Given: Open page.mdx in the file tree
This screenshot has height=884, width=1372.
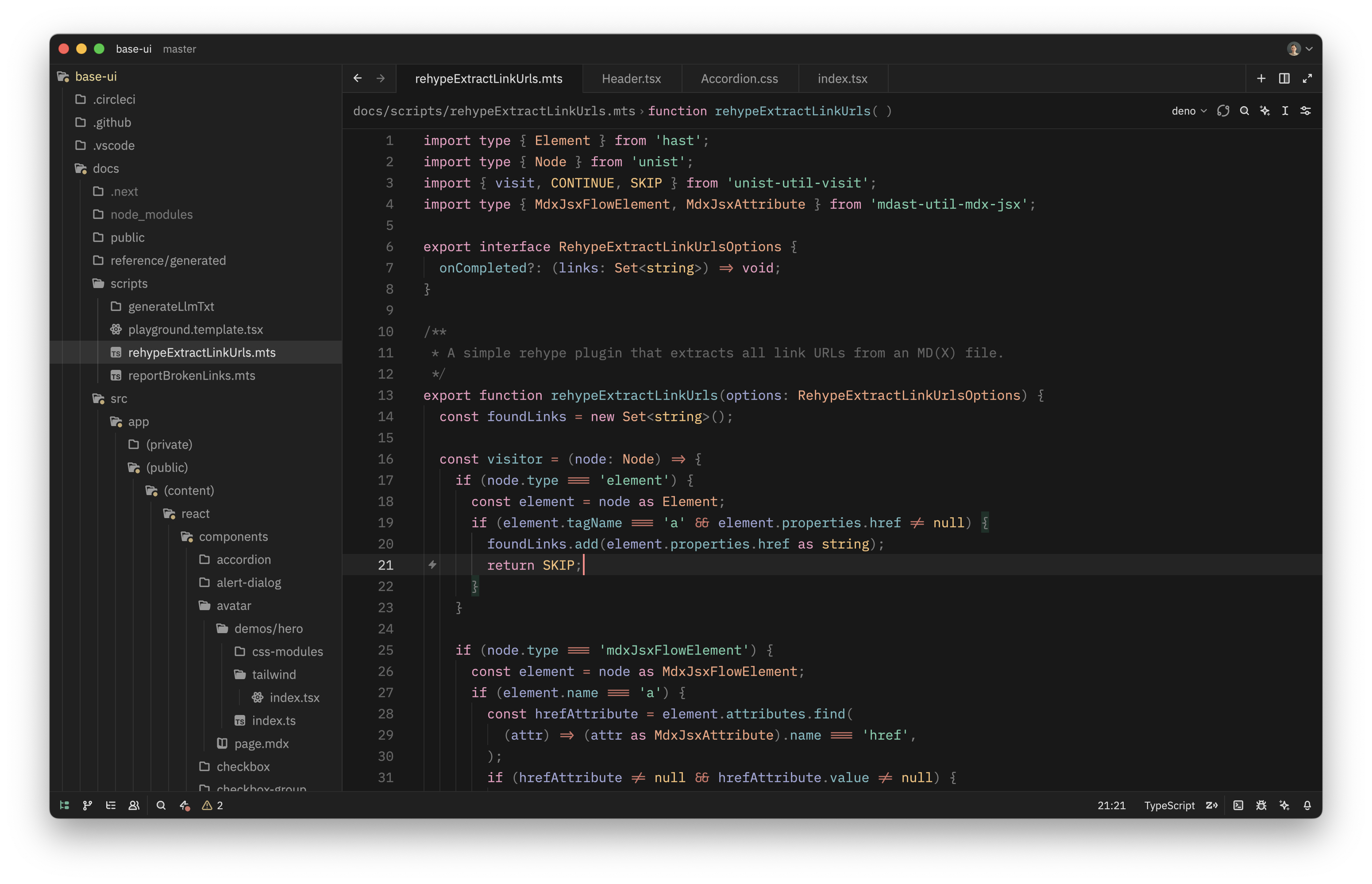Looking at the screenshot, I should [x=261, y=743].
